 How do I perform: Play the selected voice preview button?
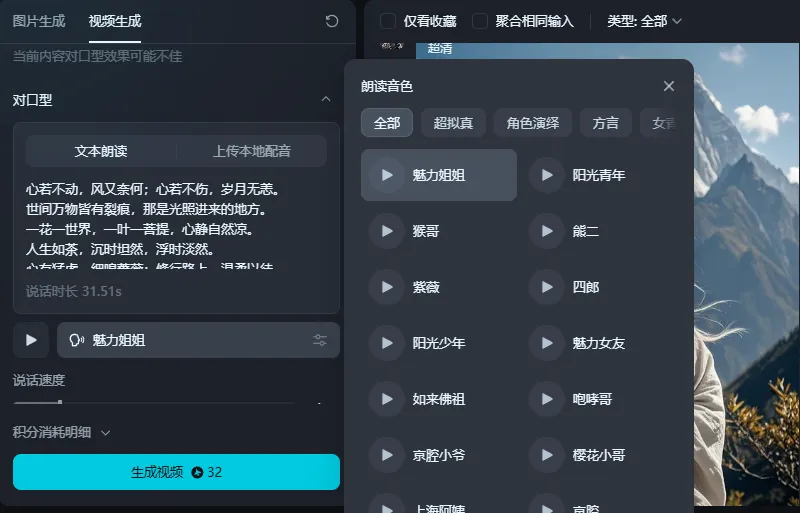pyautogui.click(x=31, y=340)
